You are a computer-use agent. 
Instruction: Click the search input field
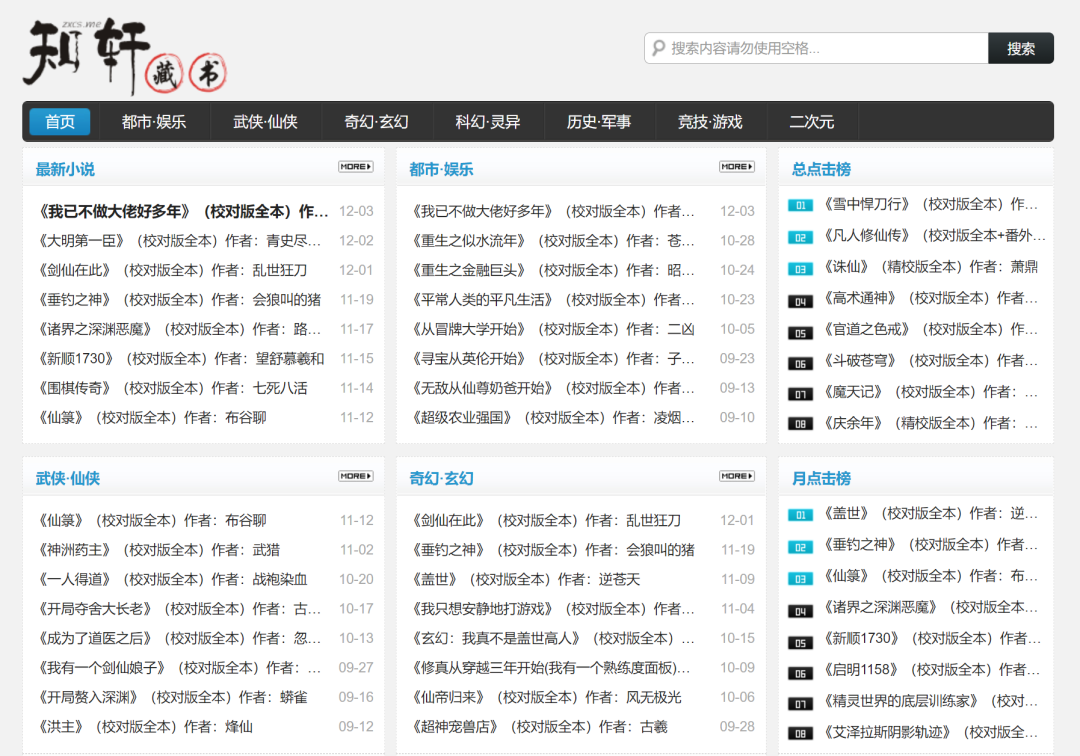coord(816,48)
